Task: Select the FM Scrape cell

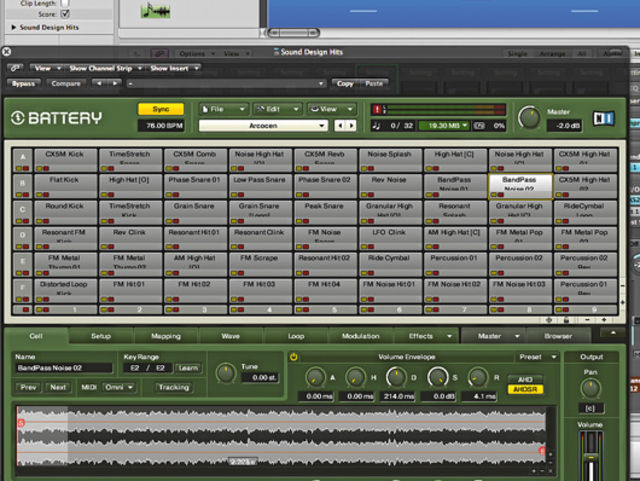Action: point(260,264)
